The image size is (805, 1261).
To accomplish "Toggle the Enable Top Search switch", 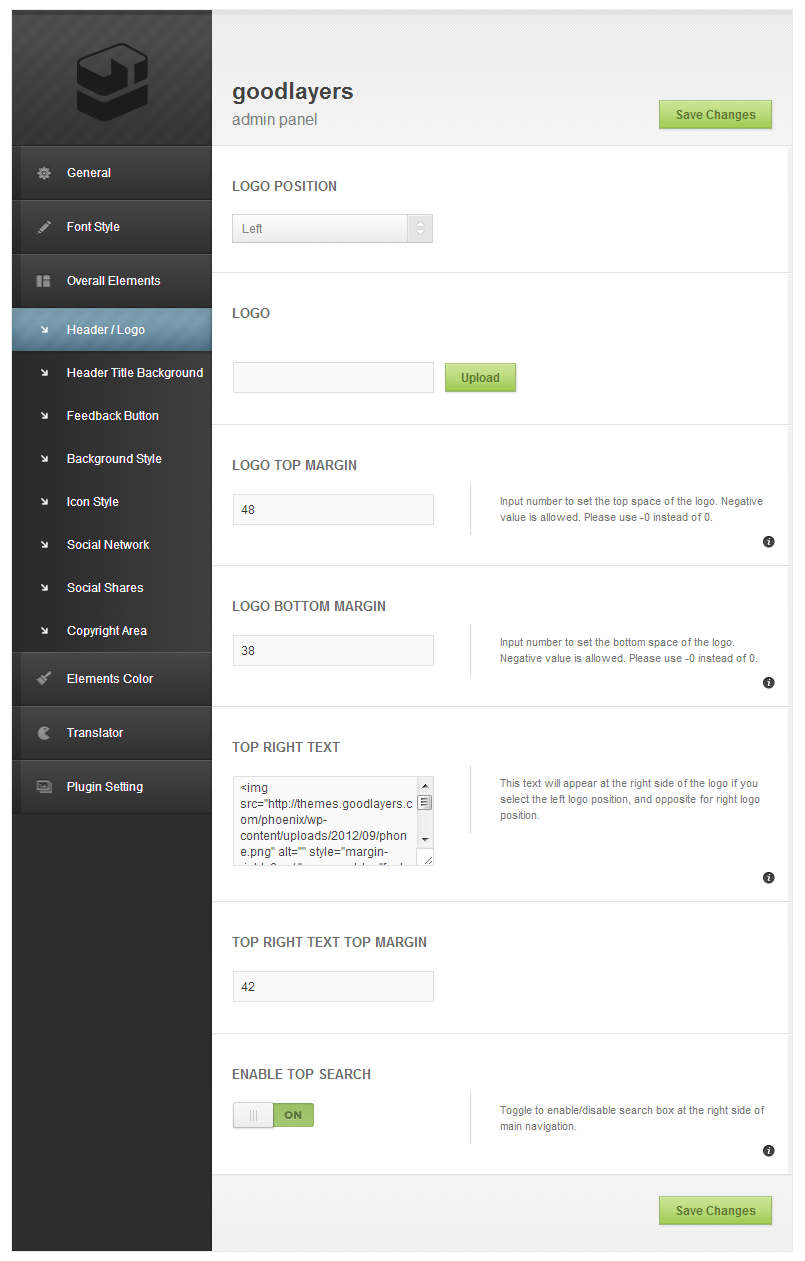I will pos(273,1115).
